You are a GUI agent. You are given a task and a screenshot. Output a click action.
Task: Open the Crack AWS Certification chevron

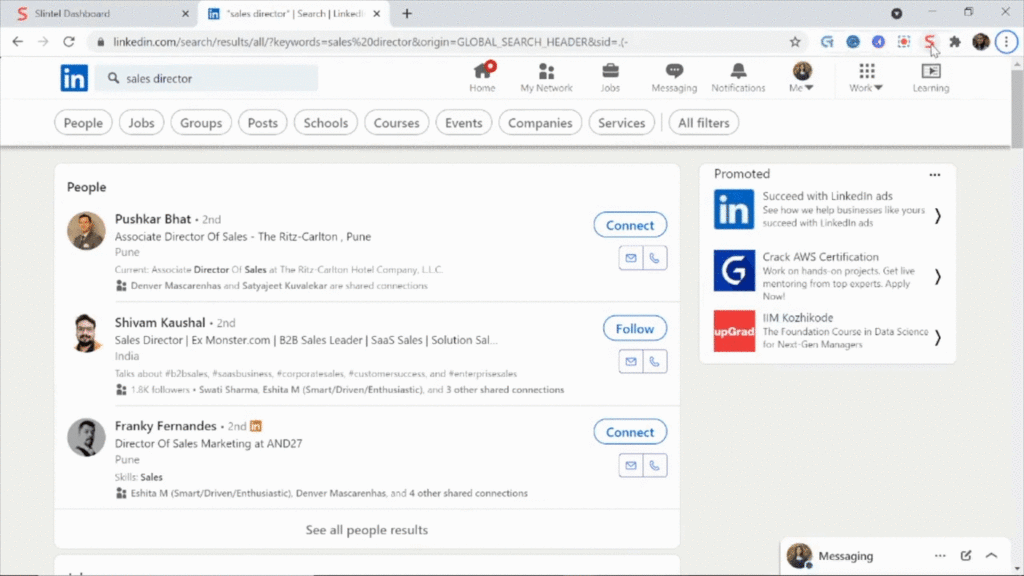coord(938,276)
